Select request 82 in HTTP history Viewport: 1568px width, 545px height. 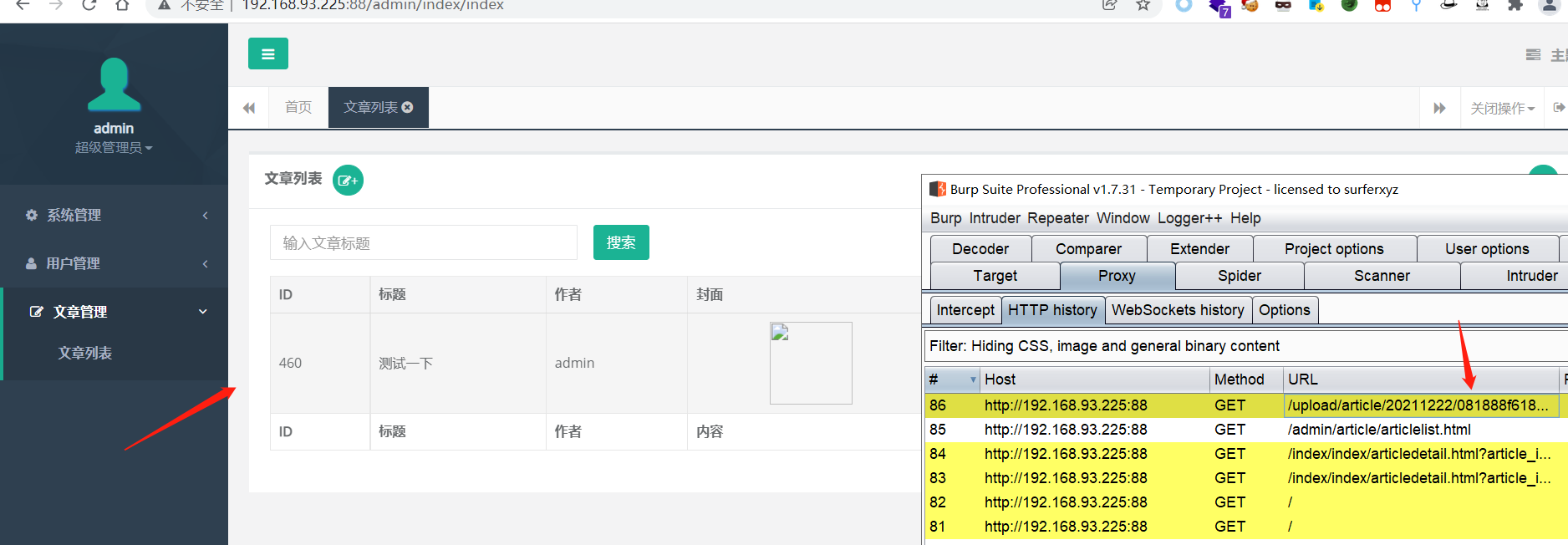coord(1245,502)
